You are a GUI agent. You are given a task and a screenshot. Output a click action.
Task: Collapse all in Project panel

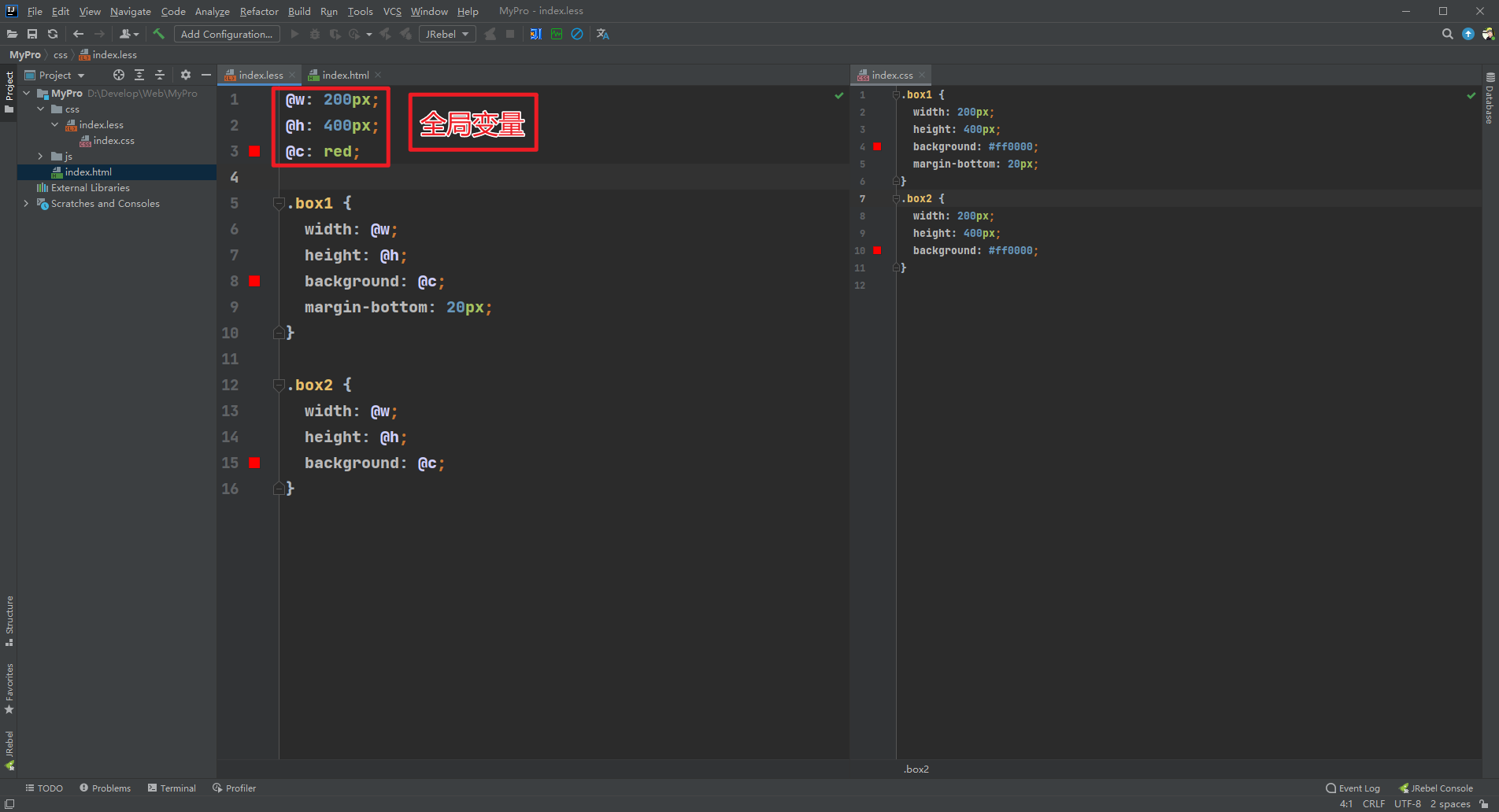pos(160,75)
